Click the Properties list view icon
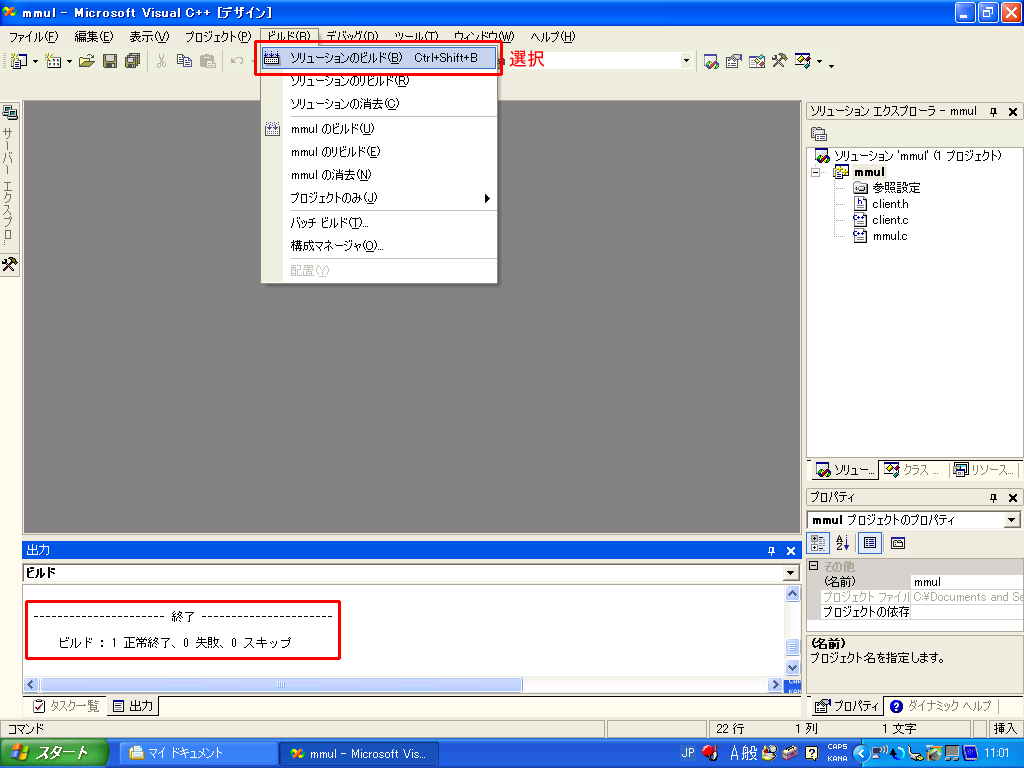1024x768 pixels. (869, 543)
